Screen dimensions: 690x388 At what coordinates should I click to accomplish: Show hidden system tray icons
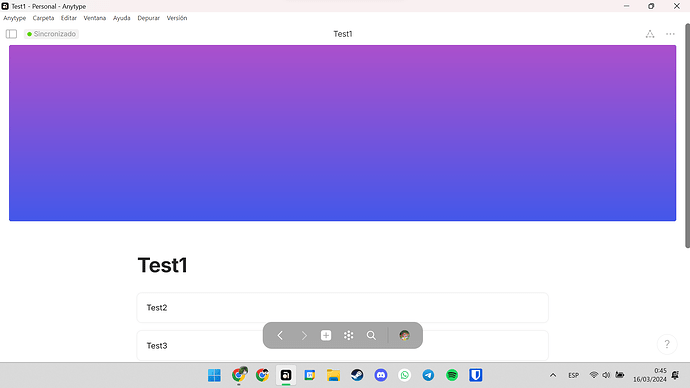tap(553, 375)
